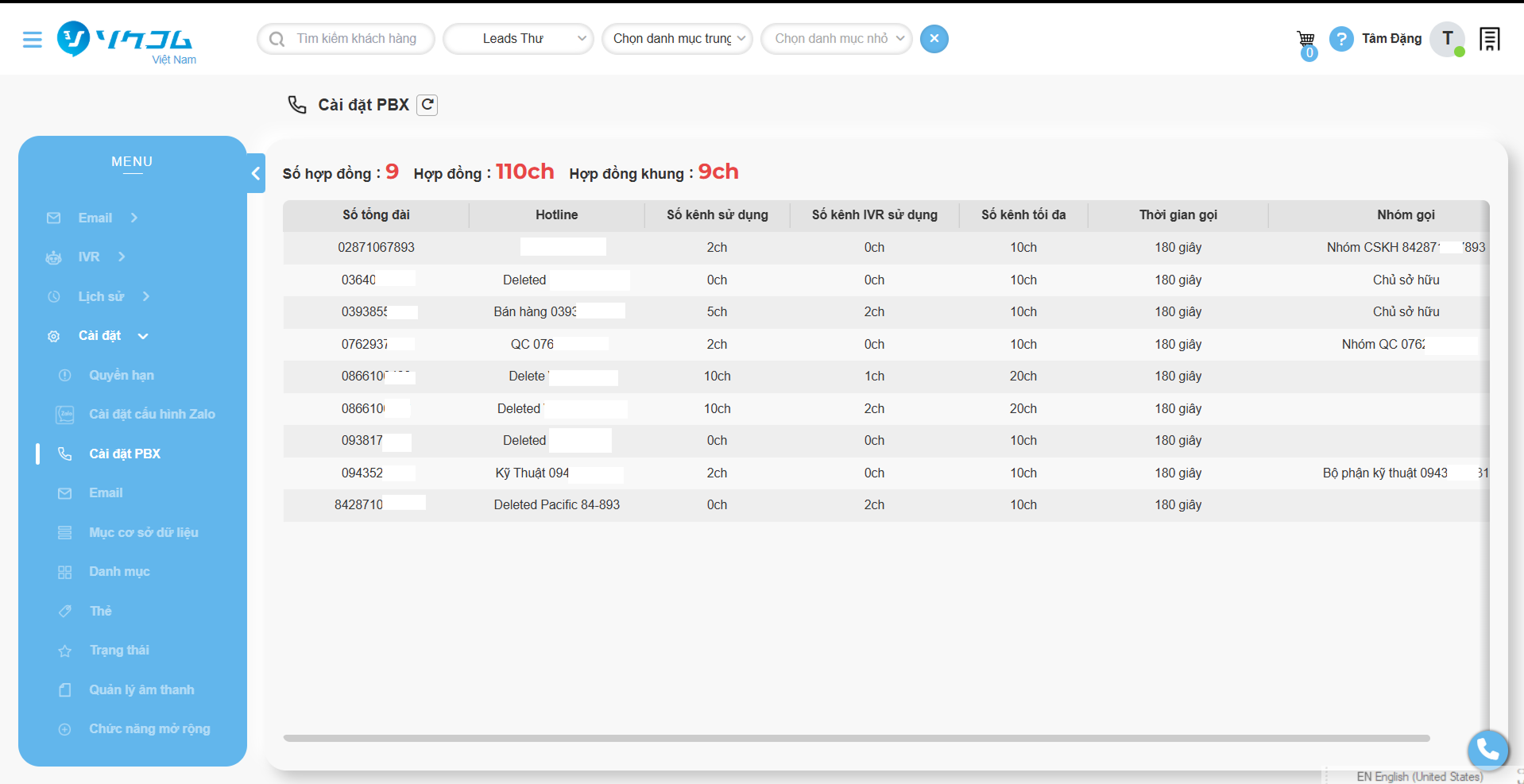Click the database list icon

[x=65, y=532]
